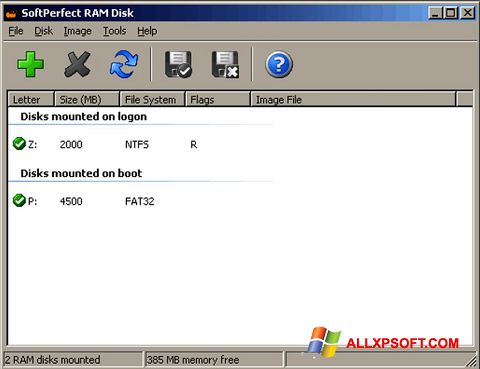The image size is (480, 369).
Task: Sort by the Flags column header
Action: tap(217, 99)
